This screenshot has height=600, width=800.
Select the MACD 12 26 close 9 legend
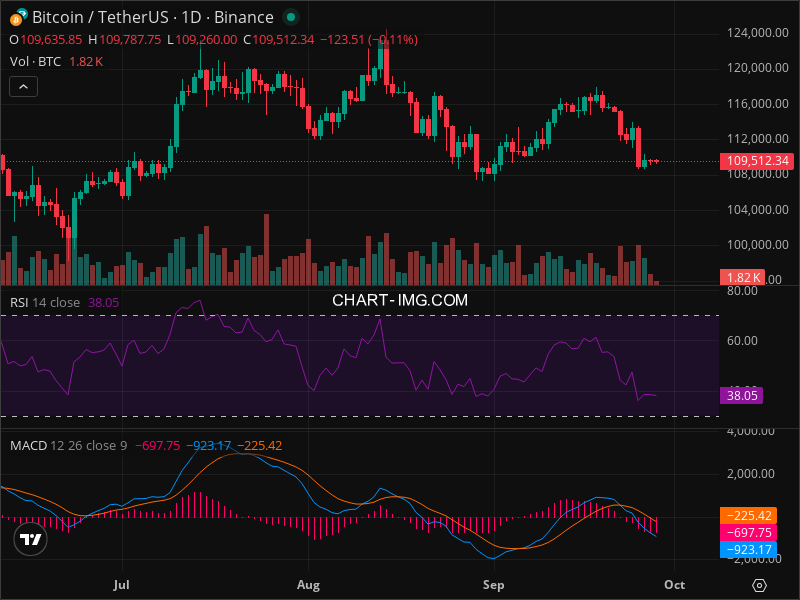69,445
